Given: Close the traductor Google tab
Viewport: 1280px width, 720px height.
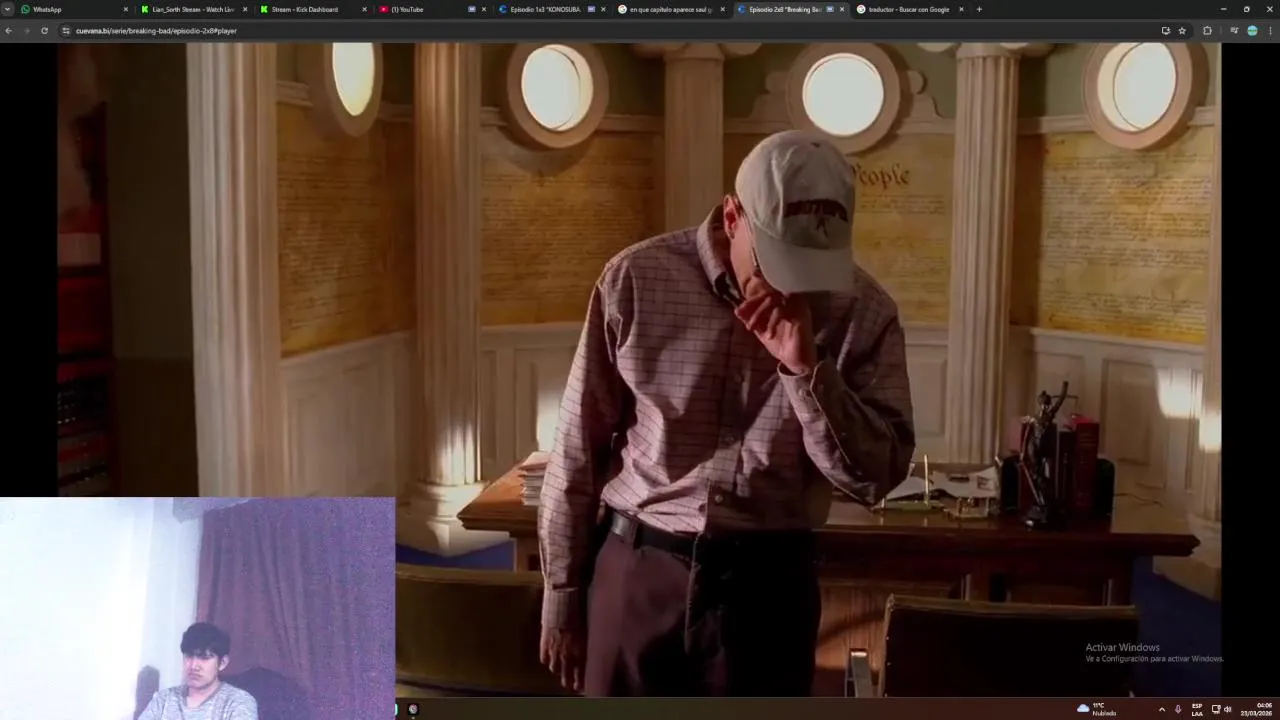Looking at the screenshot, I should click(x=961, y=9).
